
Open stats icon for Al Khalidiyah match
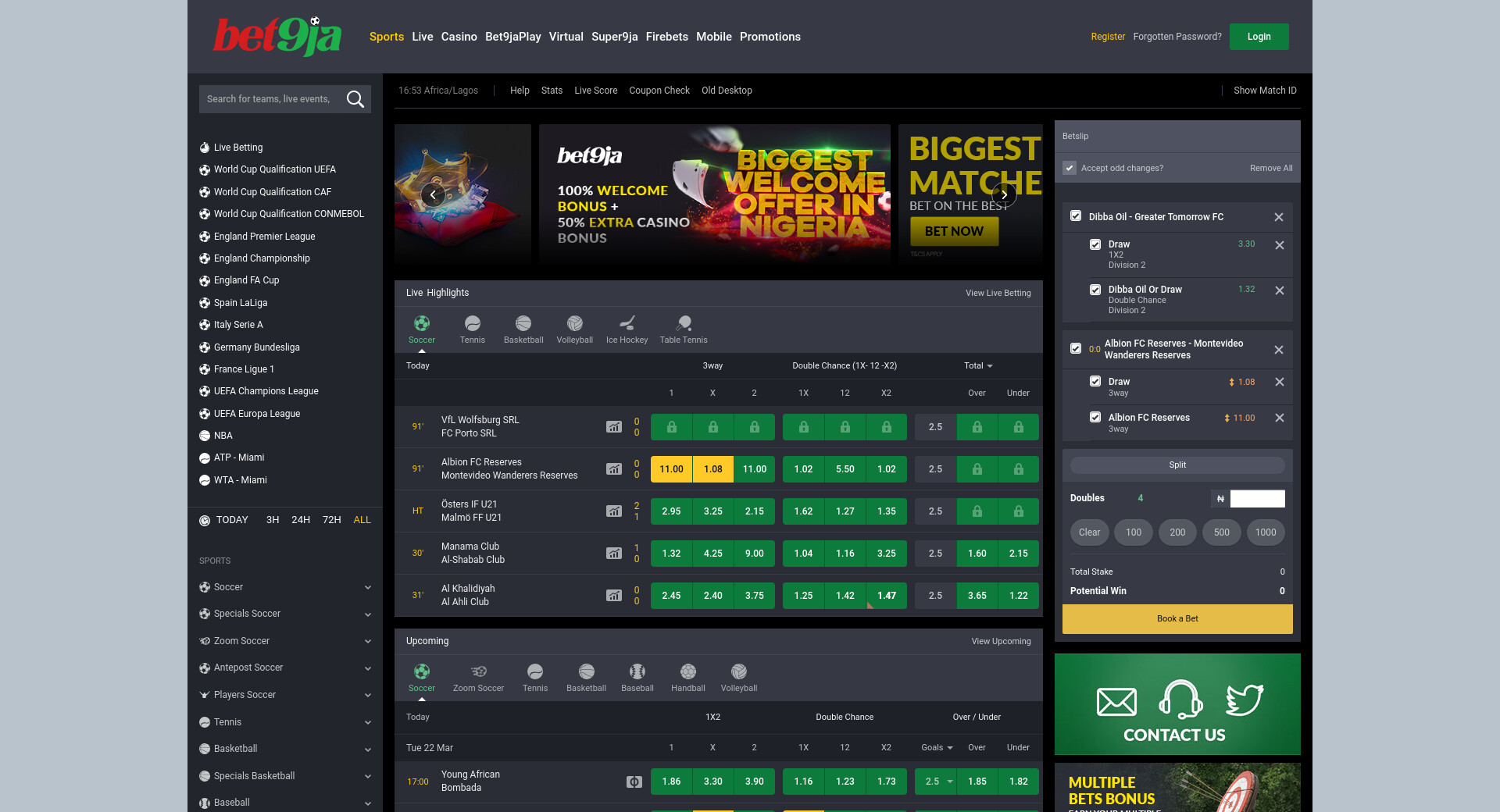click(x=614, y=596)
